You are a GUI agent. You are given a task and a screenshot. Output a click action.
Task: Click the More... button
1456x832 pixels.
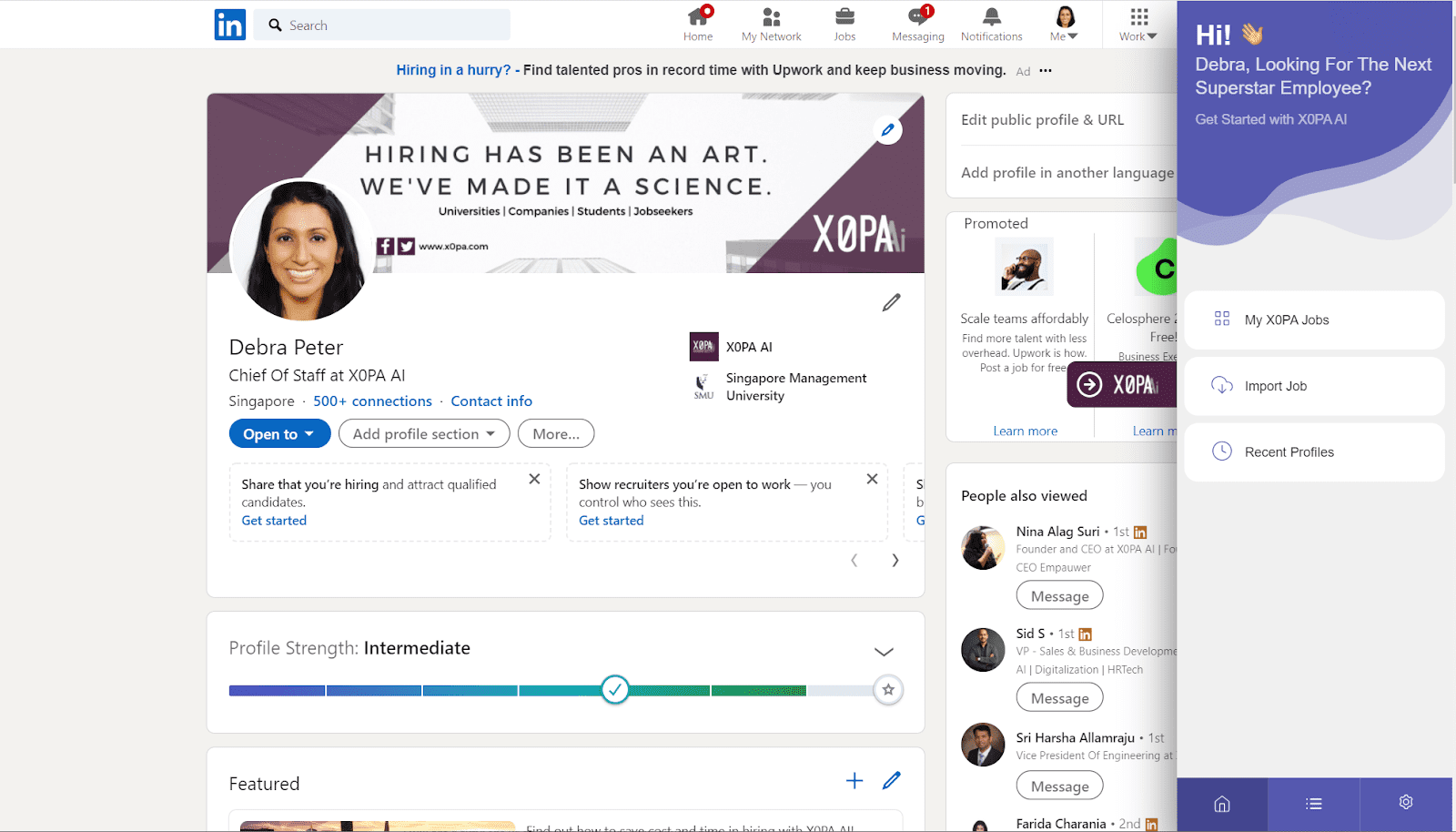point(556,434)
